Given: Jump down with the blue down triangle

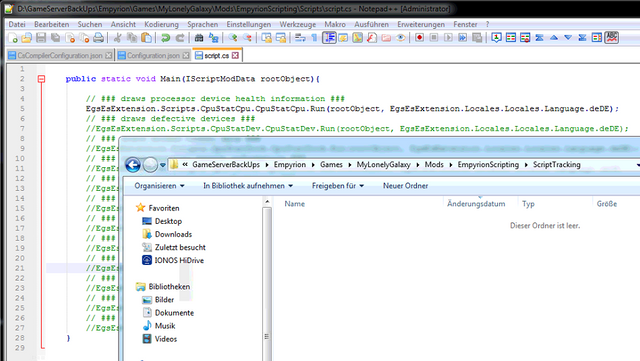Looking at the screenshot, I should [x=568, y=38].
